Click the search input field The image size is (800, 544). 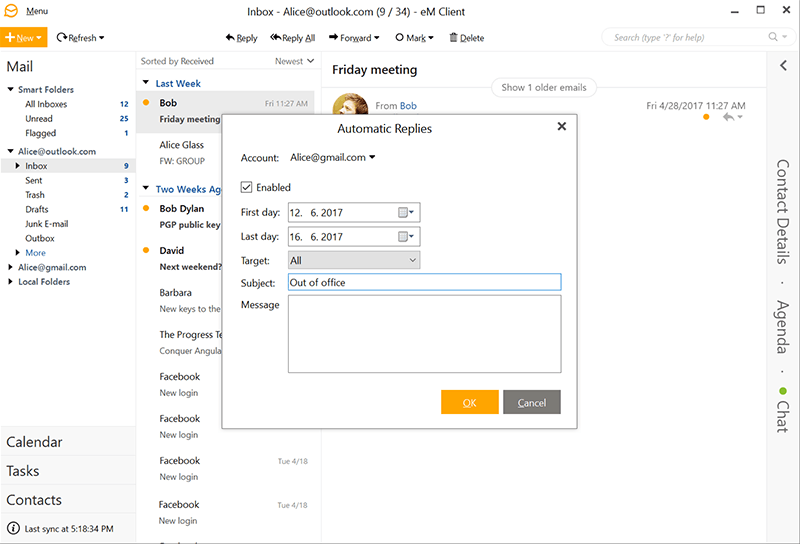(x=687, y=37)
